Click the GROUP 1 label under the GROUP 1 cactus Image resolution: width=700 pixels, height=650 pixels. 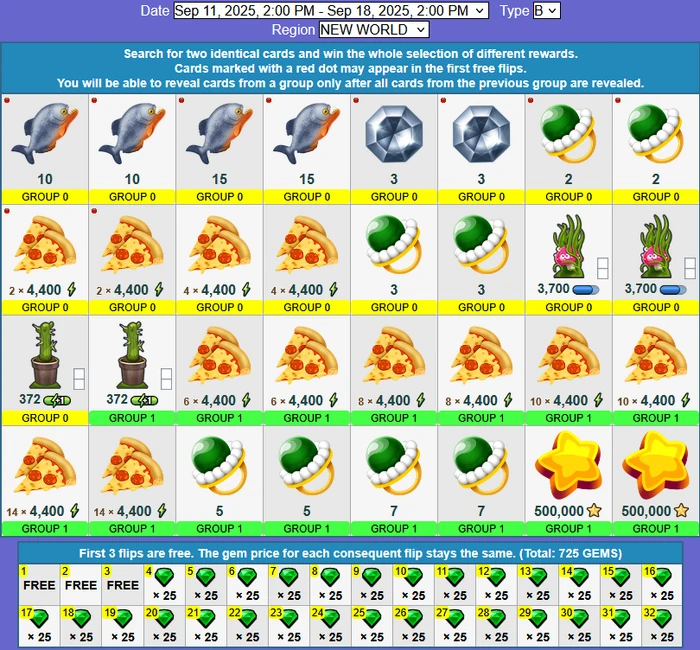pos(132,418)
